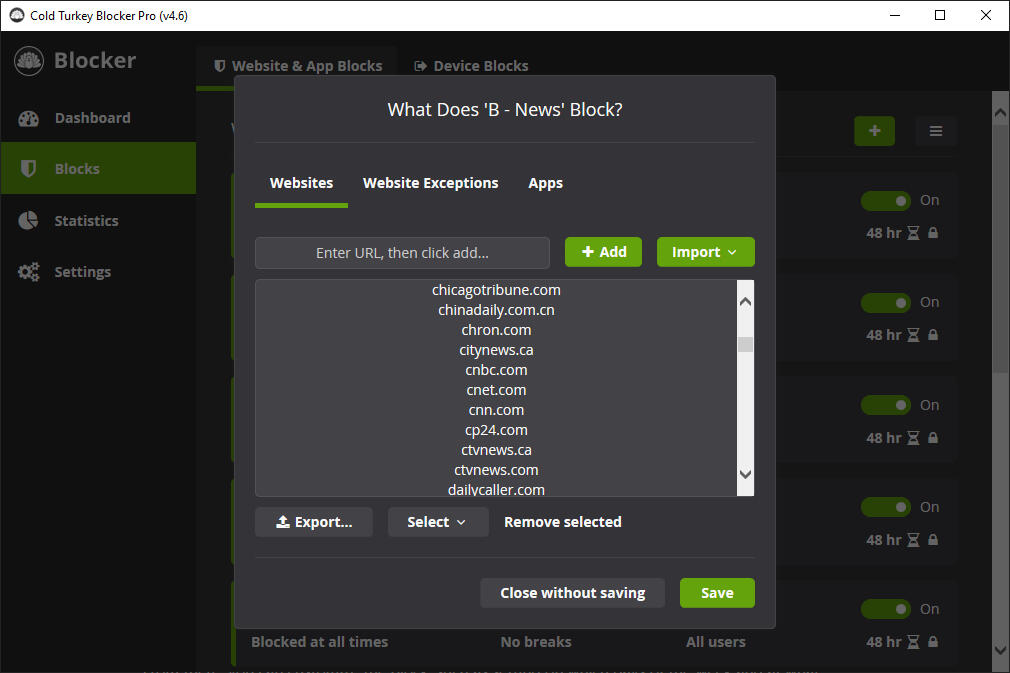
Task: Click the Blocks shield icon in sidebar
Action: click(29, 169)
